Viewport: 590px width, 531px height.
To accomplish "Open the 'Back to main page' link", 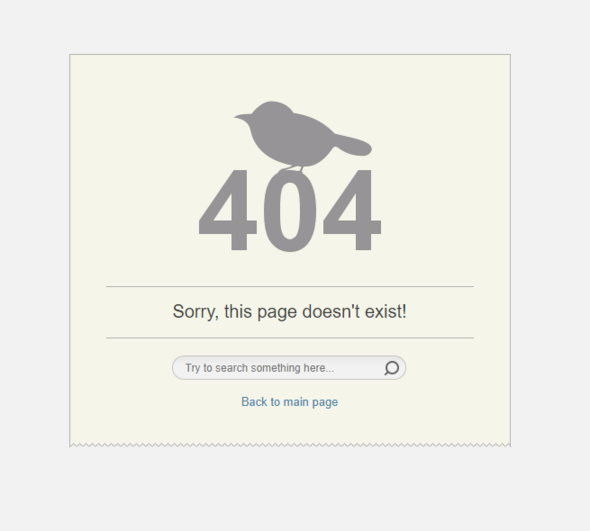I will pos(289,402).
